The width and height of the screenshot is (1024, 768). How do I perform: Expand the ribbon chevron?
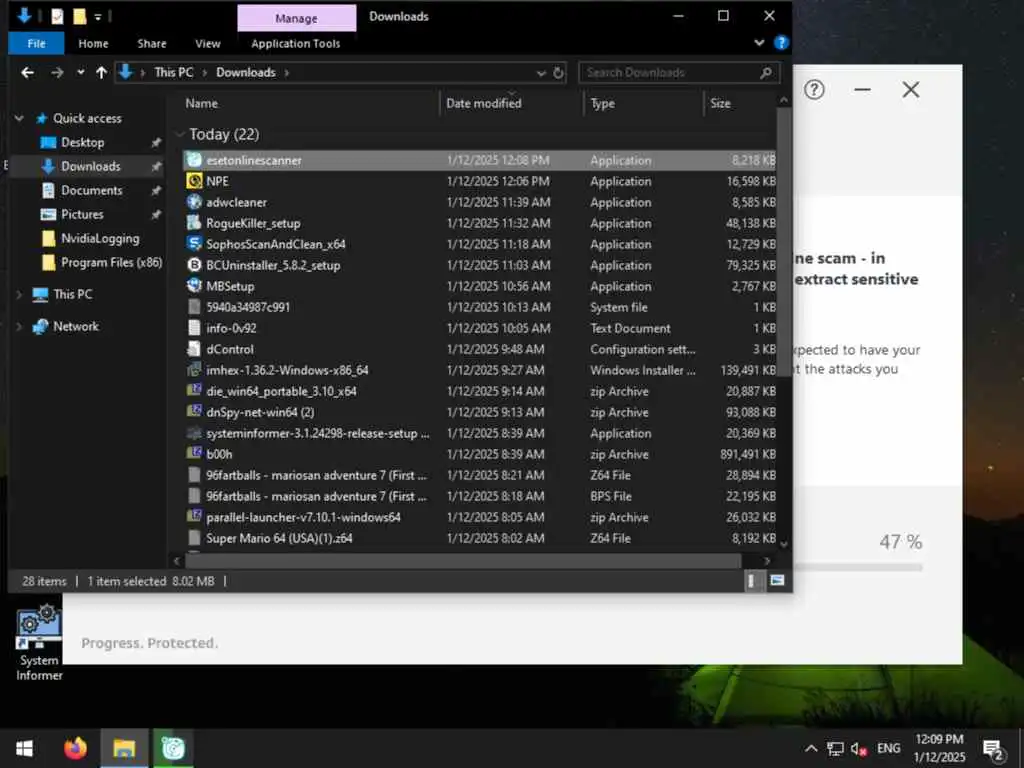[759, 43]
